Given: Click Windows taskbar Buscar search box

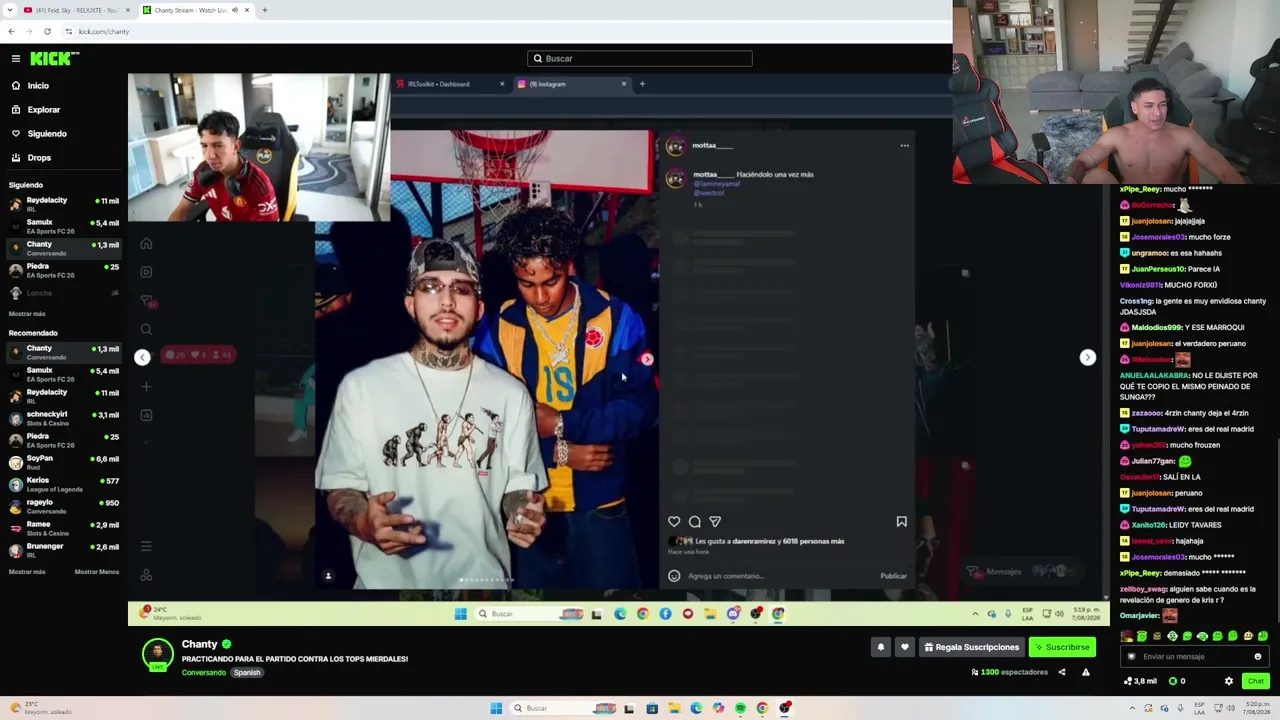Looking at the screenshot, I should click(562, 709).
